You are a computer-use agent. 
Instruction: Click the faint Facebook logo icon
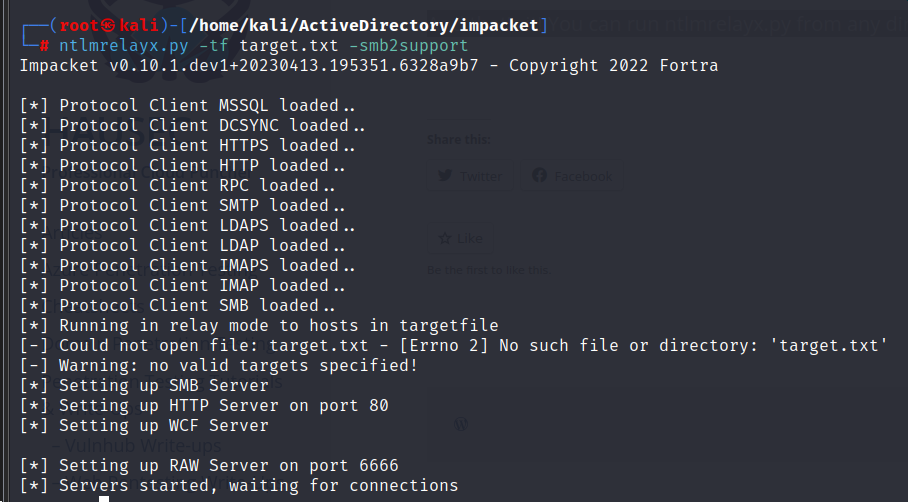click(539, 175)
